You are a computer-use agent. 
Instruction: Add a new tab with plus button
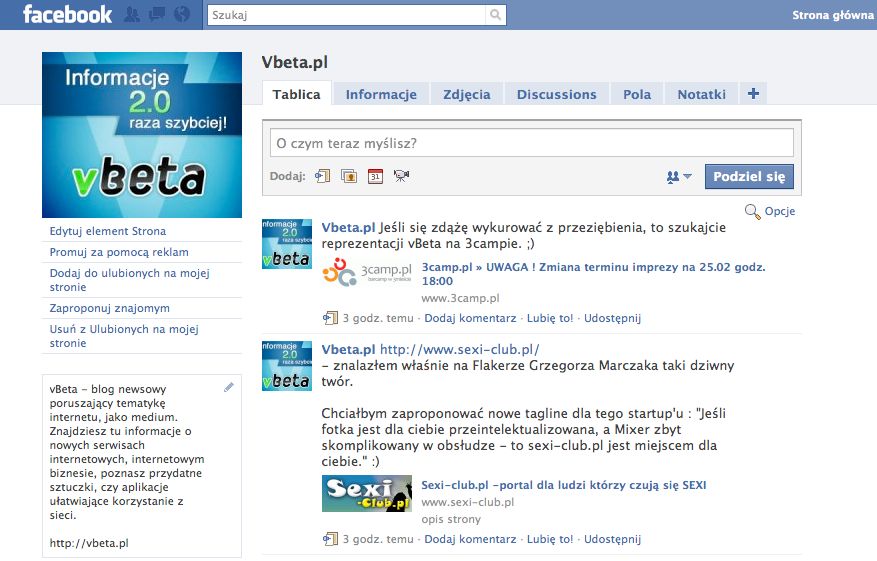coord(753,93)
